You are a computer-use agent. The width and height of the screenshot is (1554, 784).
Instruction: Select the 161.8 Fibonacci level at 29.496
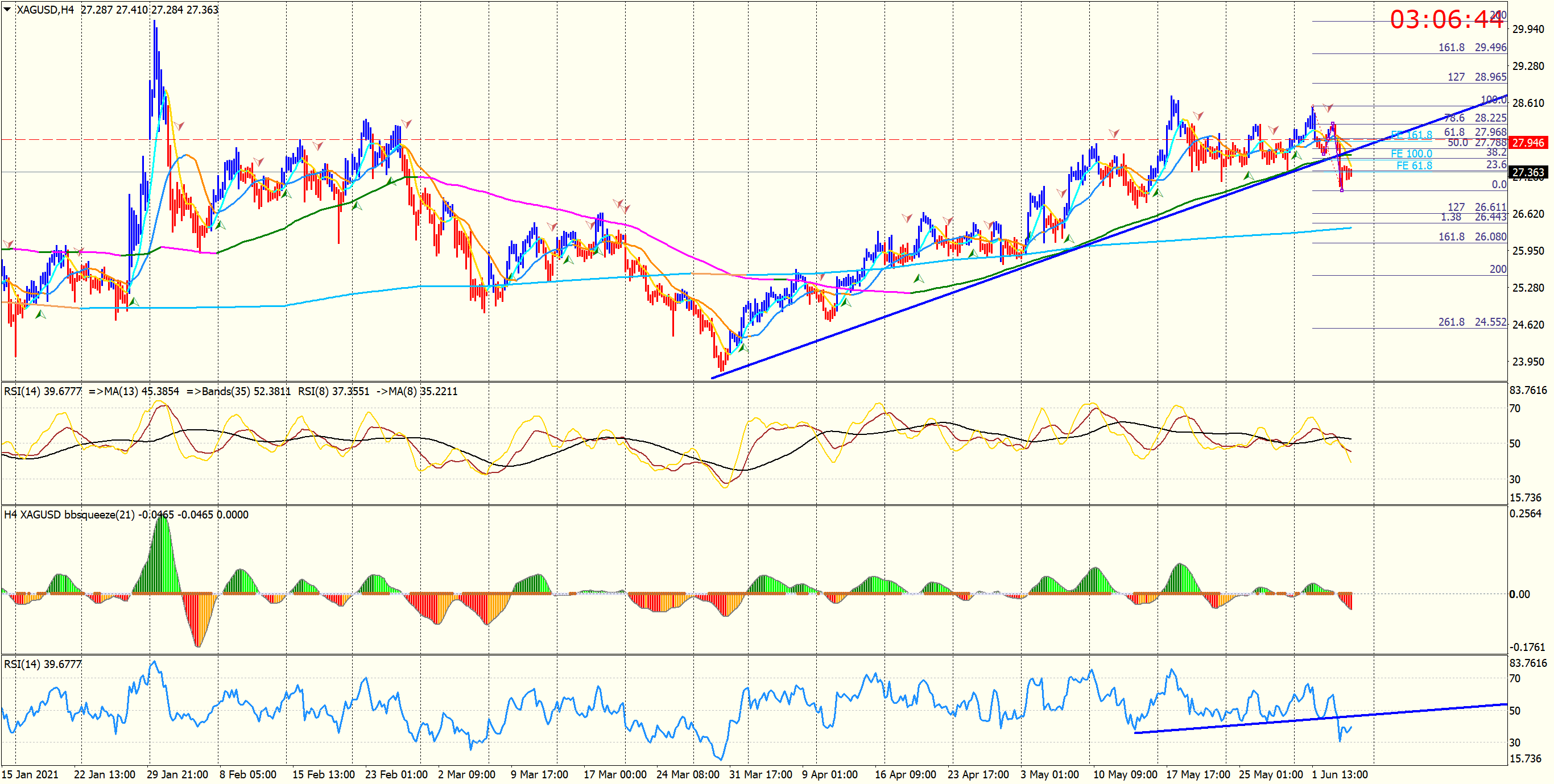tap(1472, 48)
